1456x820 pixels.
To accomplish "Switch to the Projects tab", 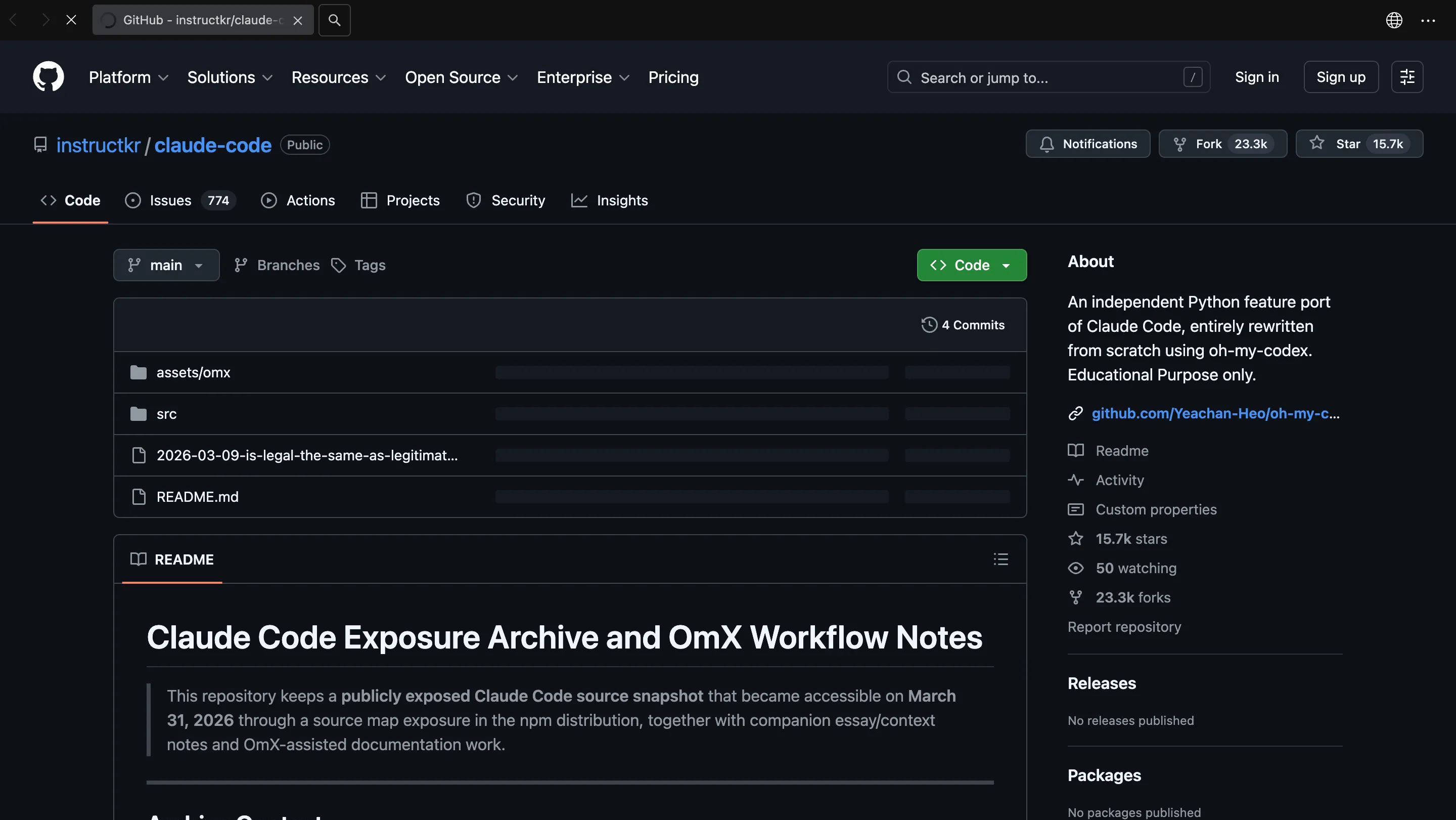I will [400, 200].
